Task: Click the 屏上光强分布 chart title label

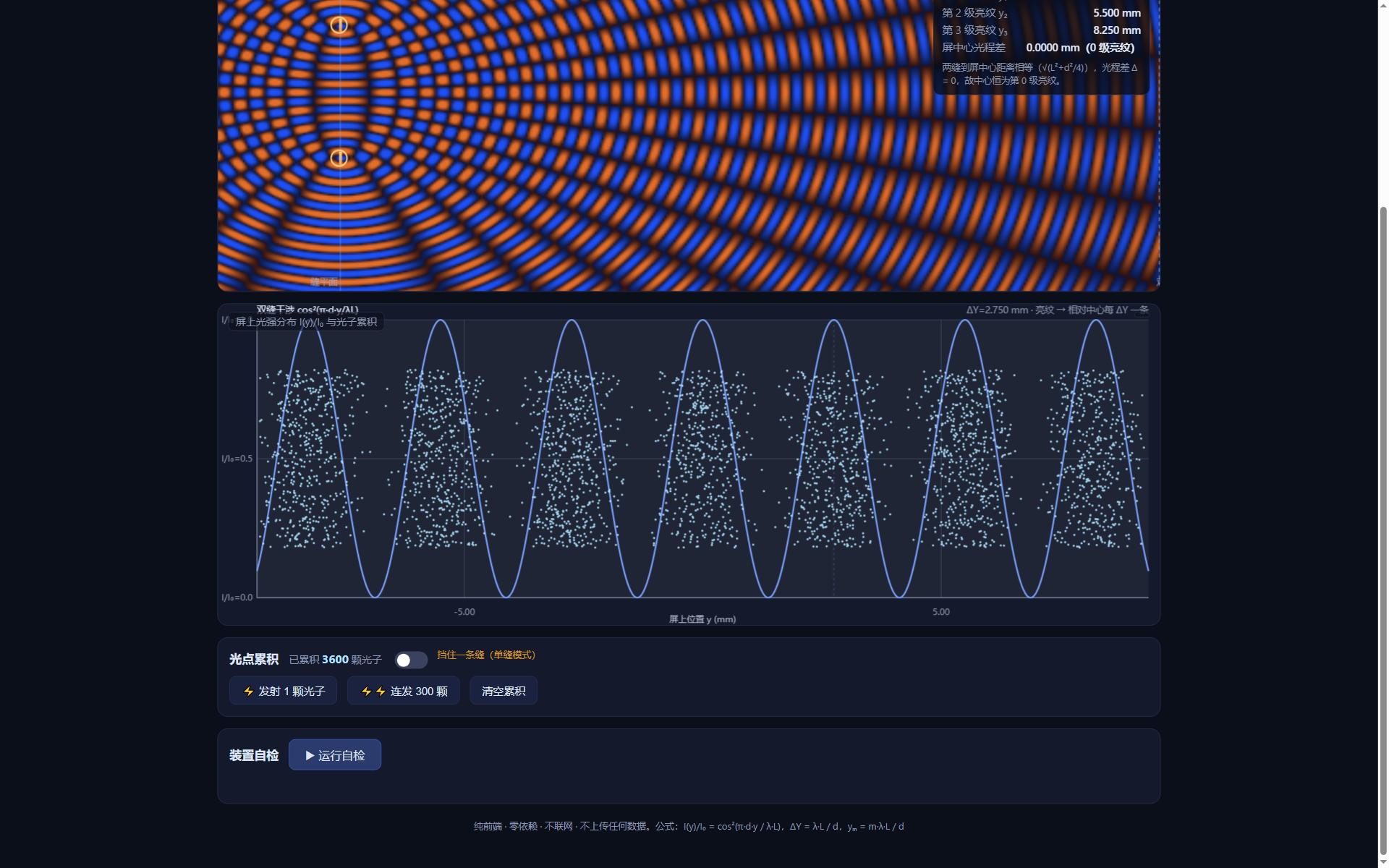Action: coord(306,322)
